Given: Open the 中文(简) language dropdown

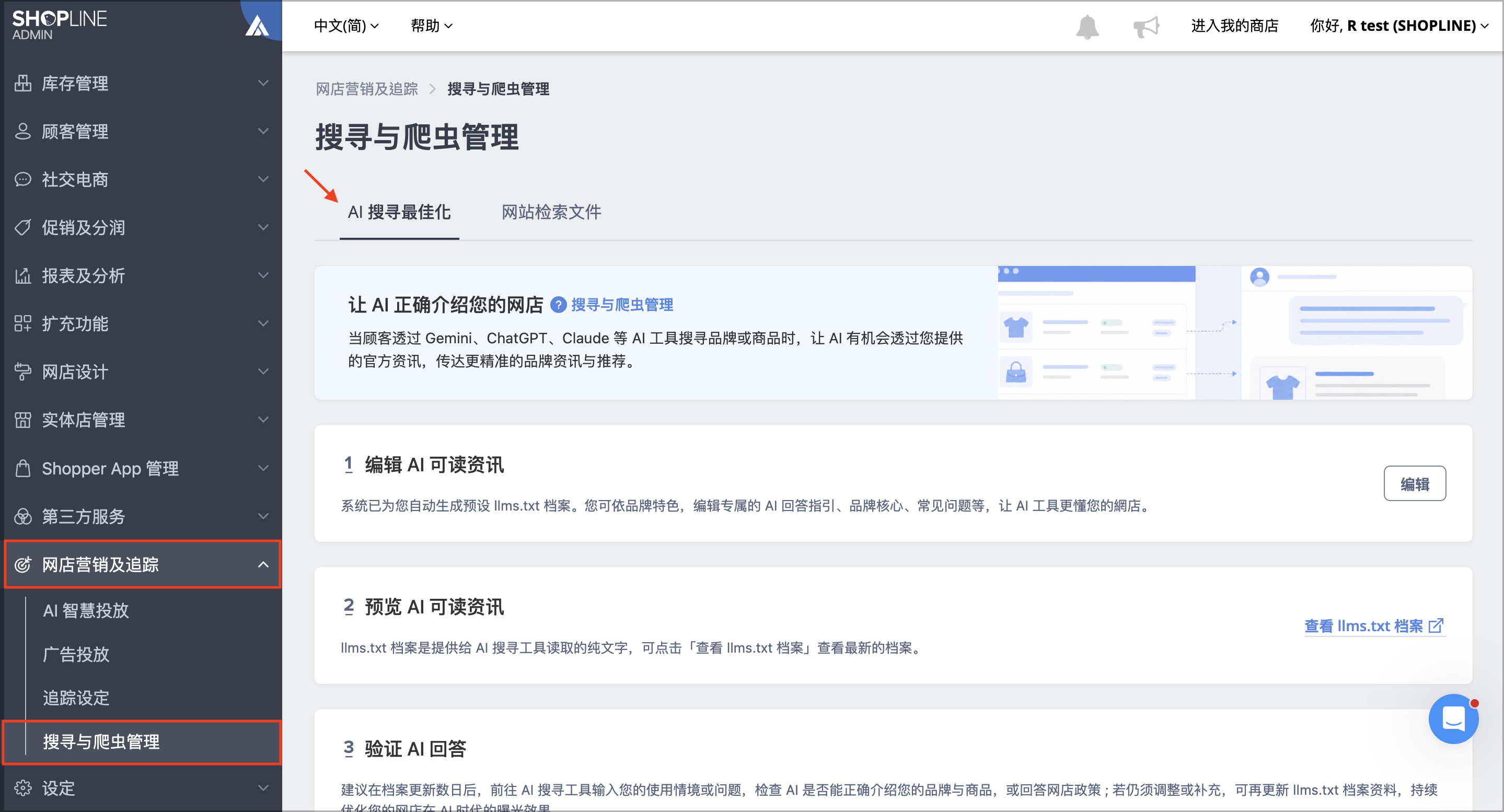Looking at the screenshot, I should coord(346,26).
